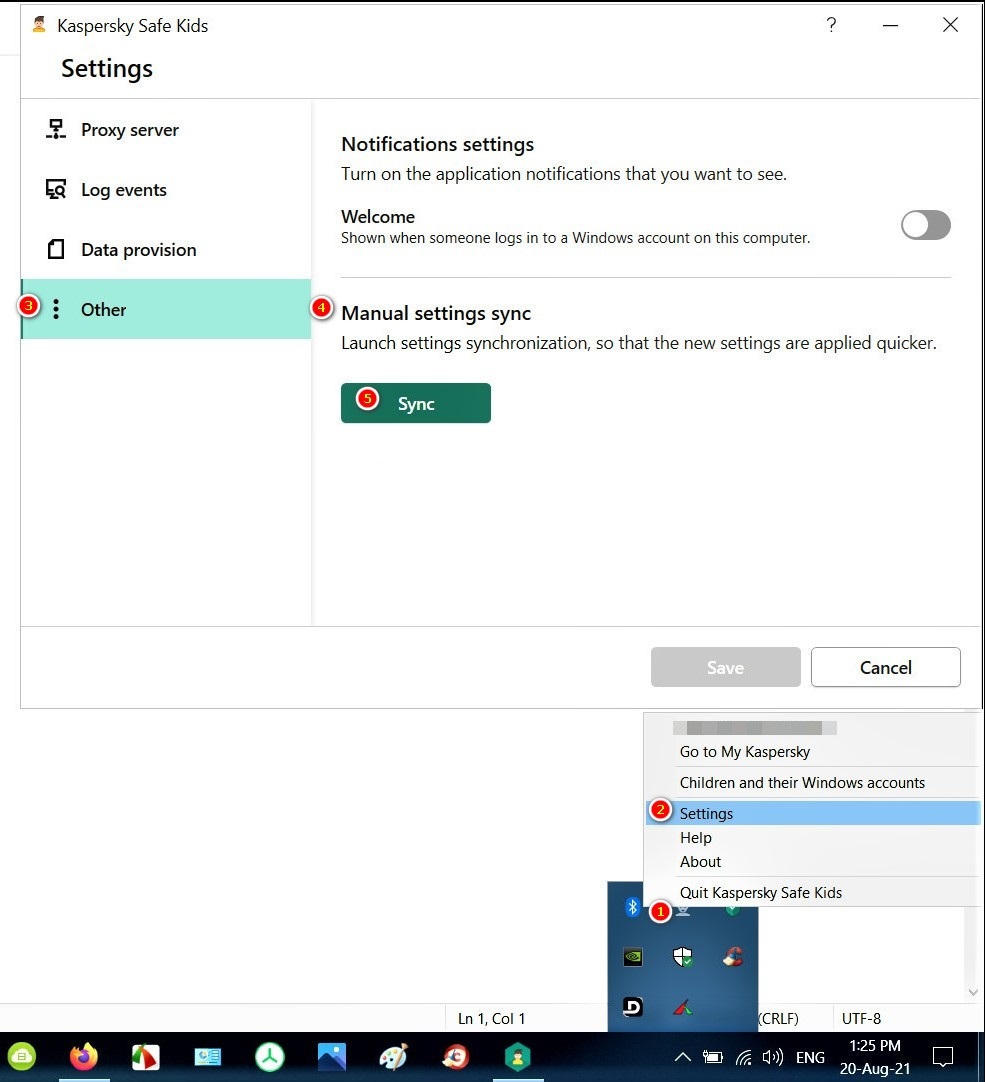Click the green Kaspersky shield tray icon
The width and height of the screenshot is (985, 1082).
pos(732,911)
